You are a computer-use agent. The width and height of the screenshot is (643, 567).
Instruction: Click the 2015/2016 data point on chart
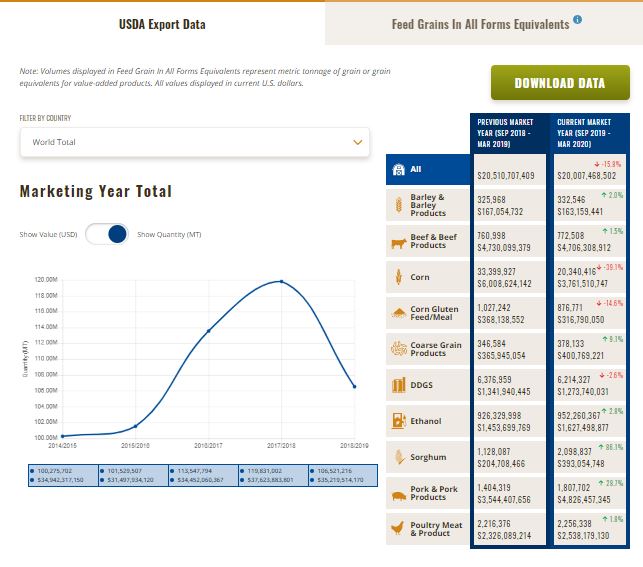(x=136, y=426)
